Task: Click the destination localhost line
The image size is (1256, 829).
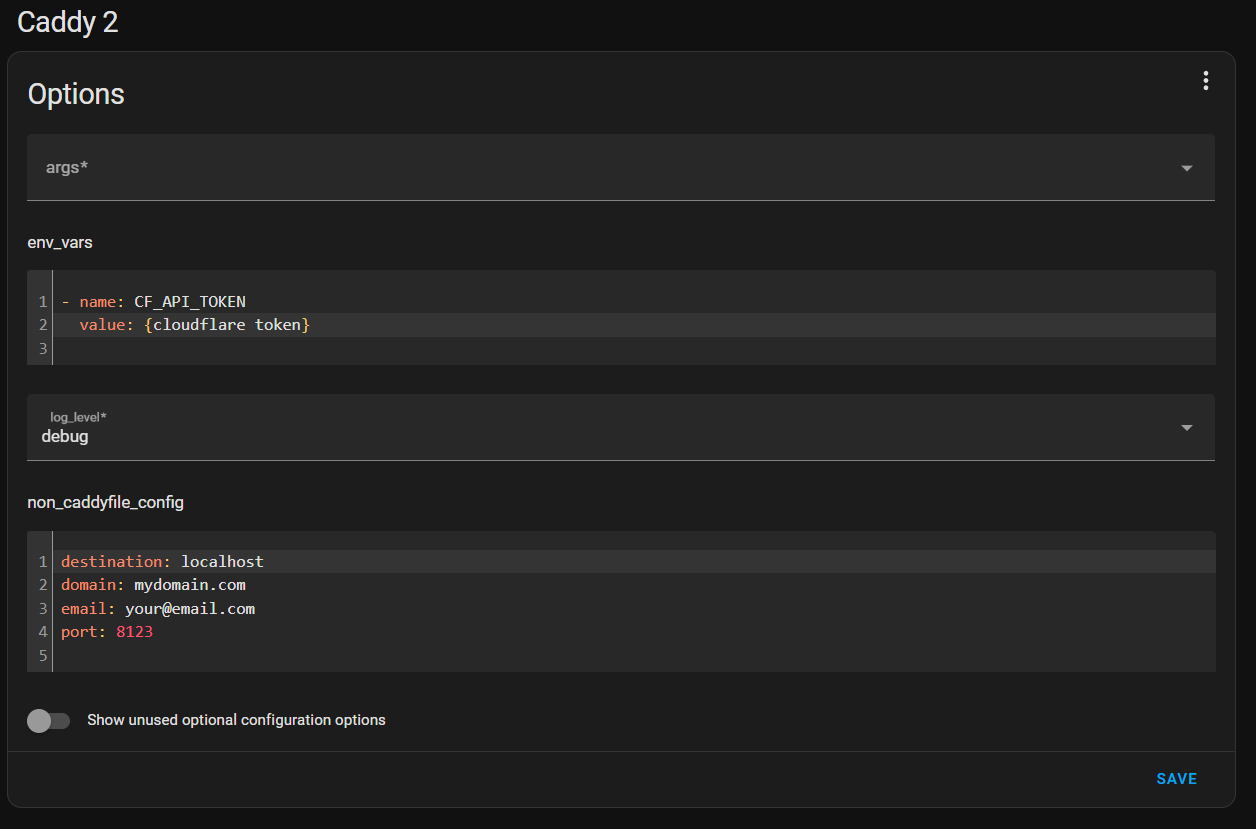Action: (x=222, y=562)
